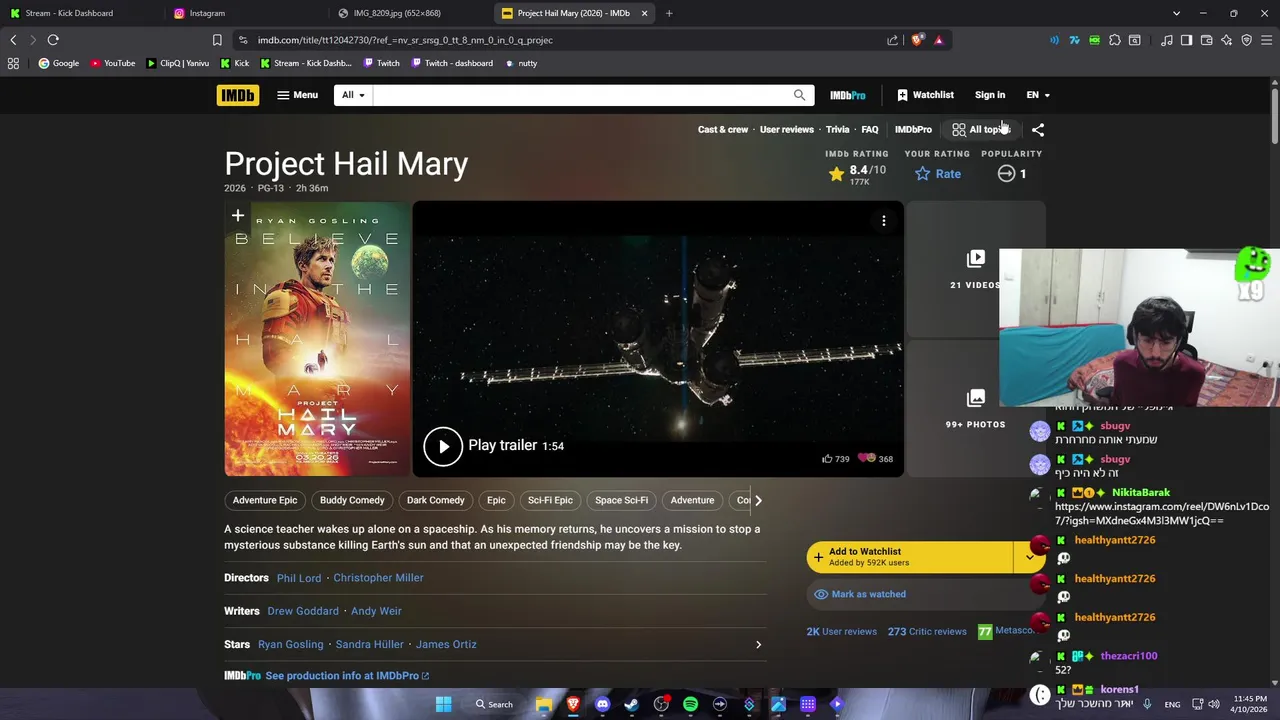The image size is (1280, 720).
Task: Bookmark this page in the address bar
Action: [217, 40]
